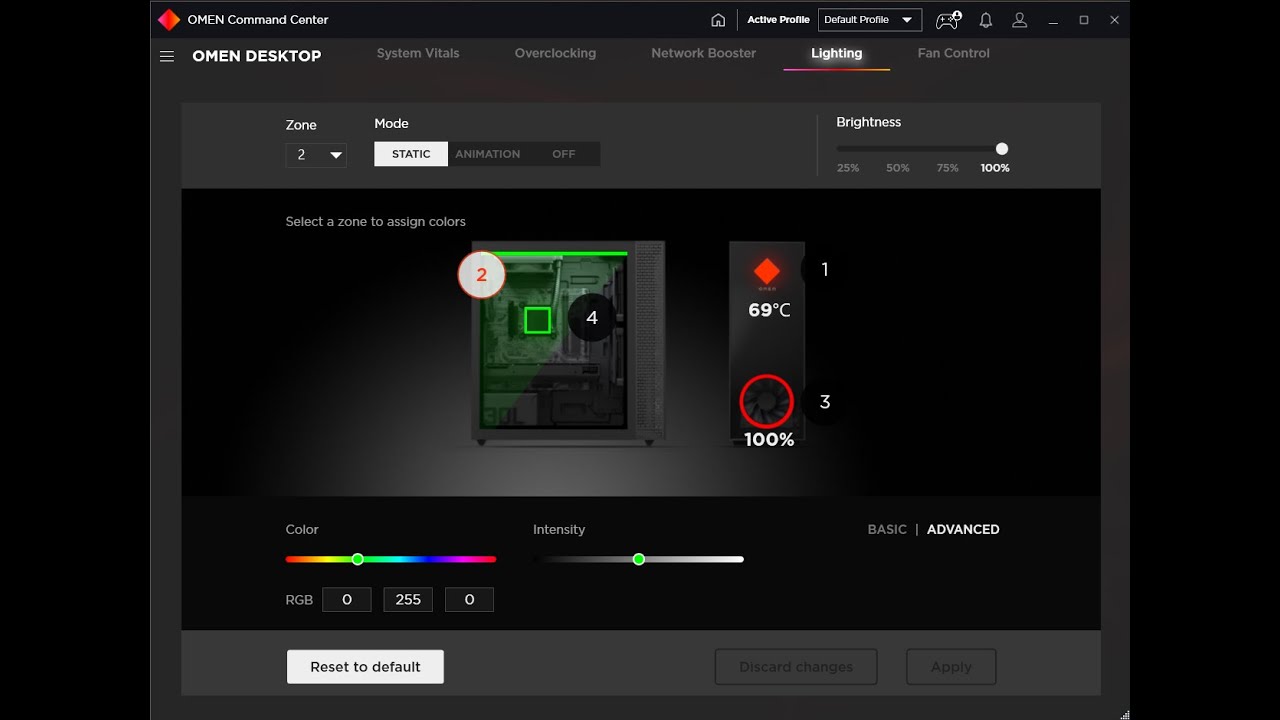Open the Active Profile dropdown

(869, 20)
